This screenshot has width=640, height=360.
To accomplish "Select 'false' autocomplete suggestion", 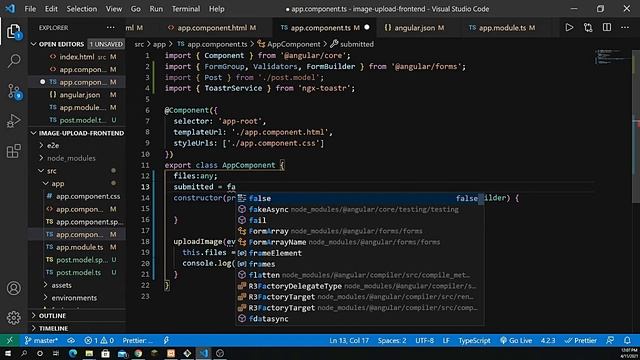I will point(360,198).
